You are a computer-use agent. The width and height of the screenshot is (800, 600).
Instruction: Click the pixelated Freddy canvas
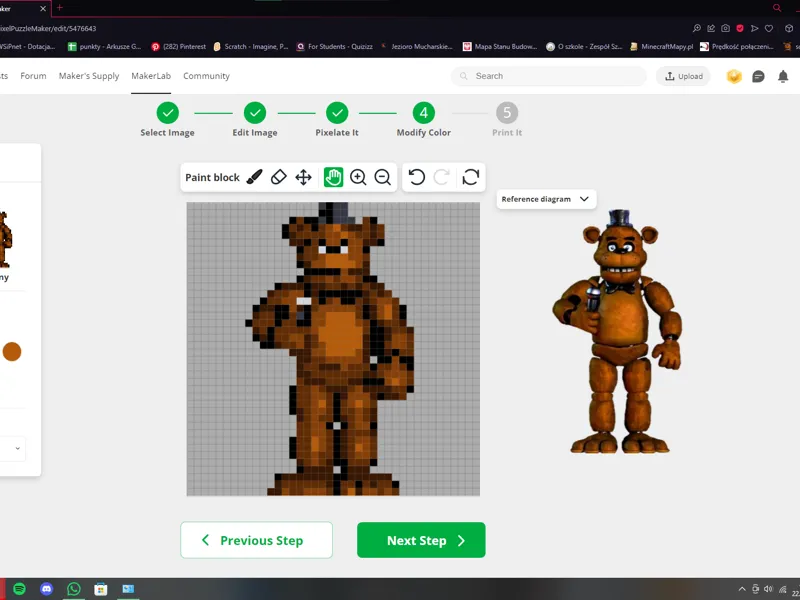(333, 349)
